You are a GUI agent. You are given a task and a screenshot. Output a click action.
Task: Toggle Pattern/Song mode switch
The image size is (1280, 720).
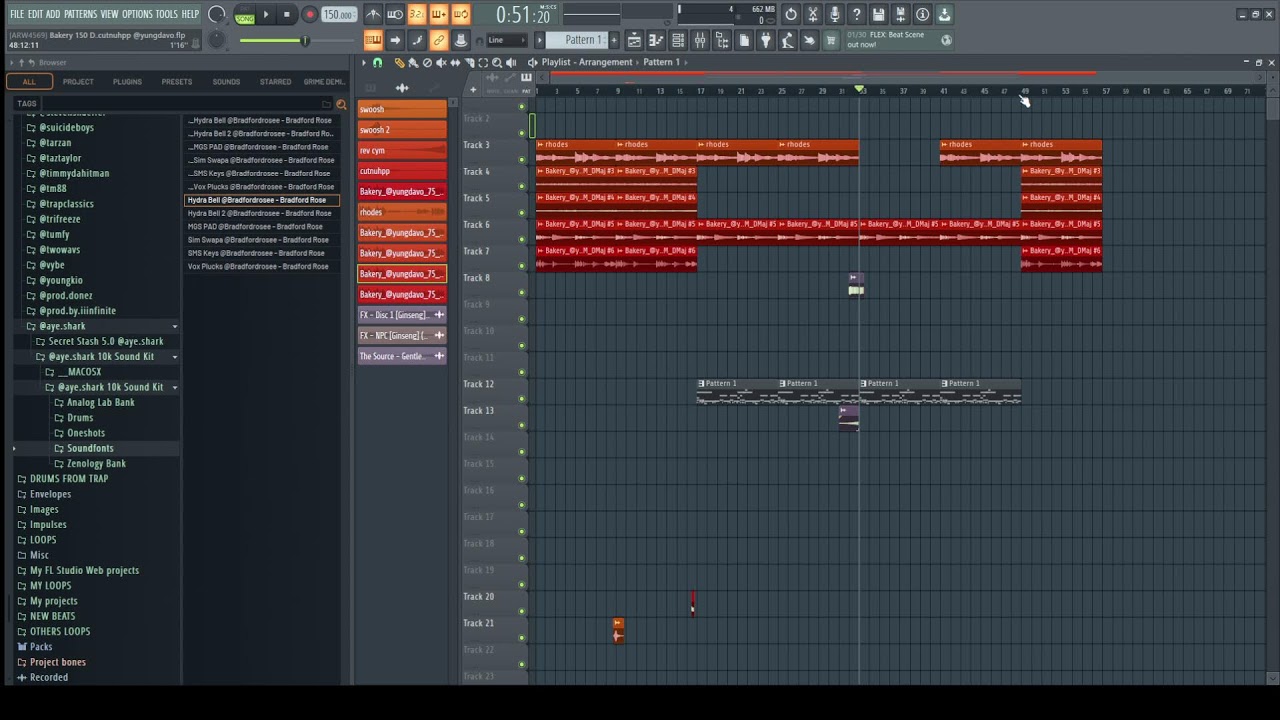tap(244, 15)
